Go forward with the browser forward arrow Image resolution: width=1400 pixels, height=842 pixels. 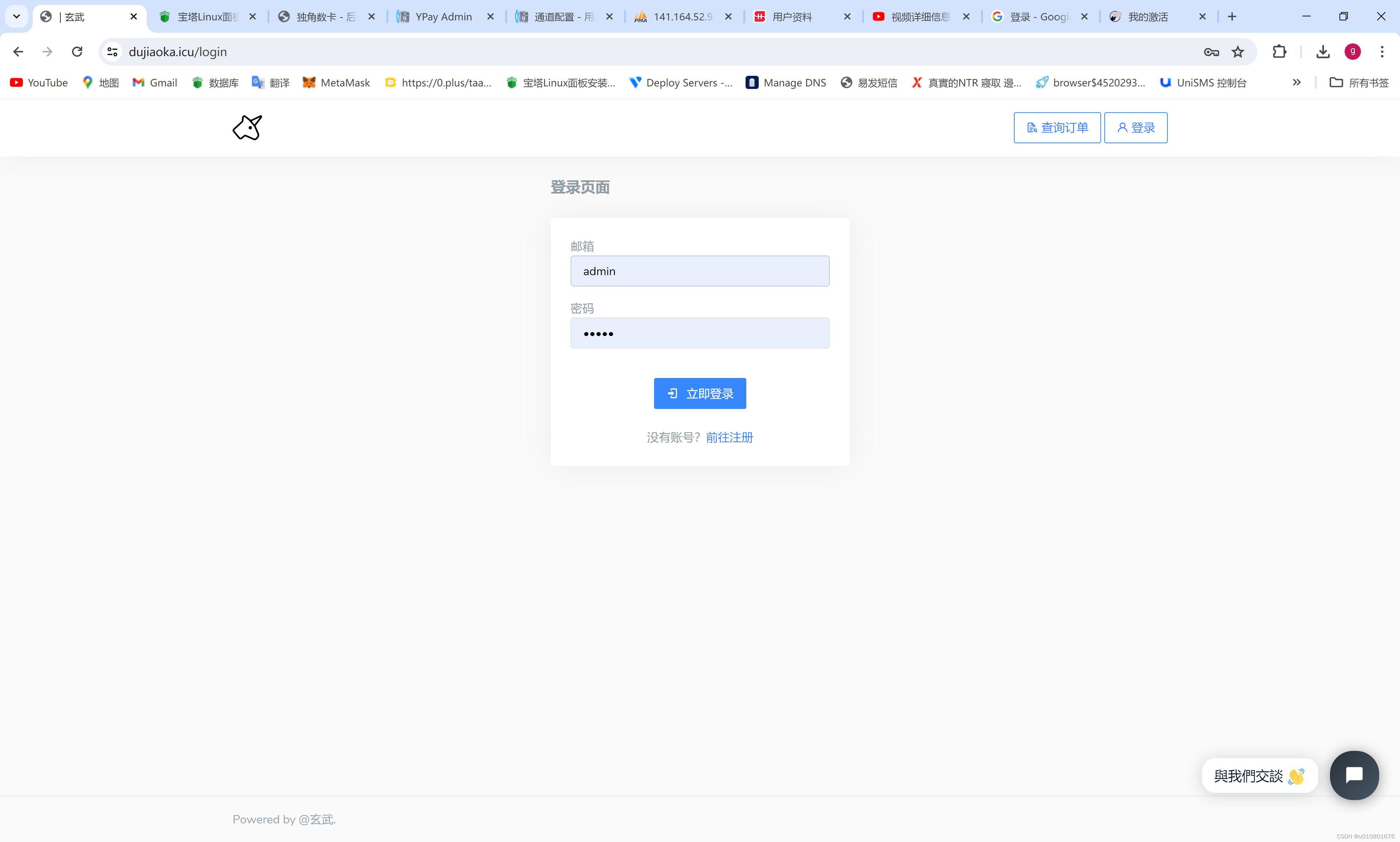tap(48, 52)
